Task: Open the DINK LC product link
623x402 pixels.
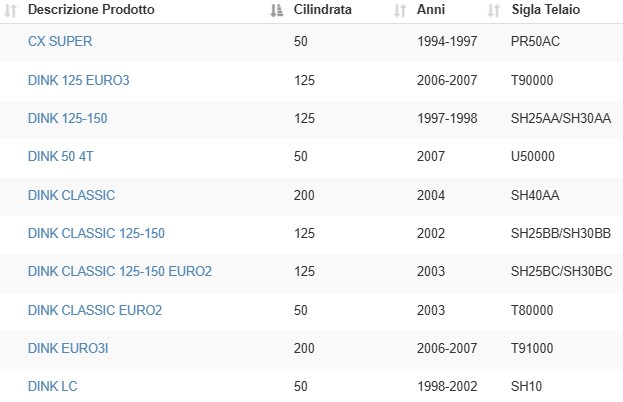Action: pos(53,387)
